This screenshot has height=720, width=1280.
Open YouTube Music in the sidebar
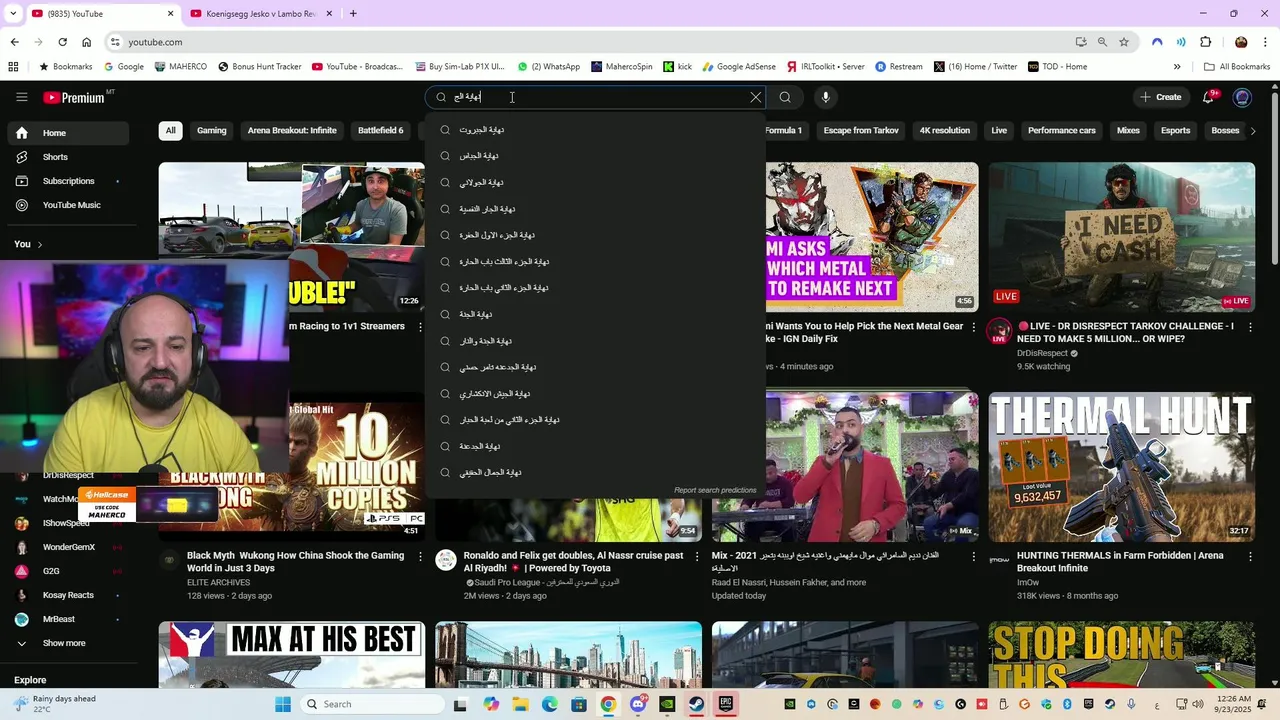68,205
